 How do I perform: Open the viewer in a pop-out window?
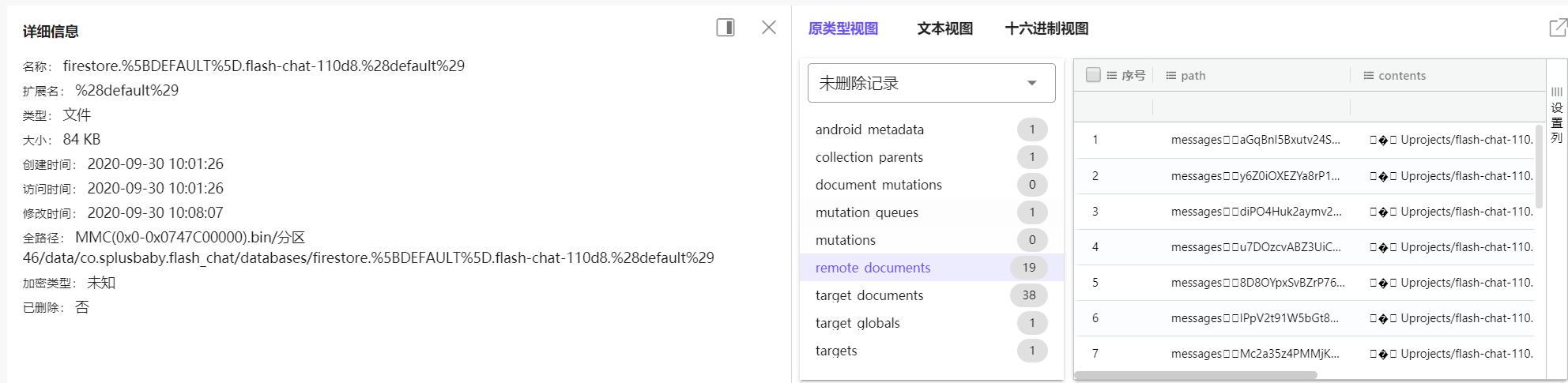1557,28
